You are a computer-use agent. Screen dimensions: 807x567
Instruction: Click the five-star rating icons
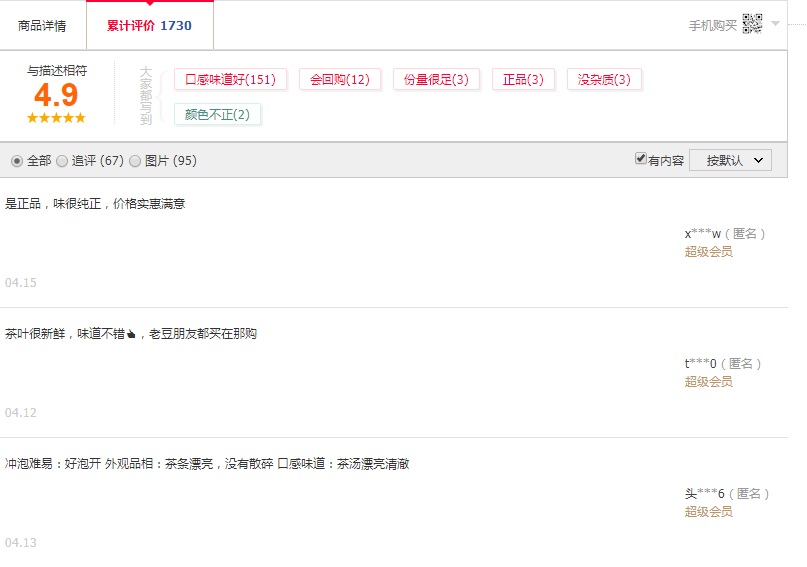[56, 118]
